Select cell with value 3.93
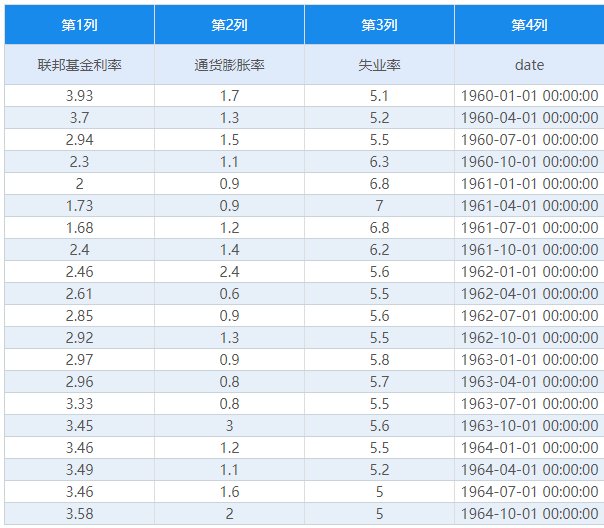The height and width of the screenshot is (528, 604). [79, 96]
